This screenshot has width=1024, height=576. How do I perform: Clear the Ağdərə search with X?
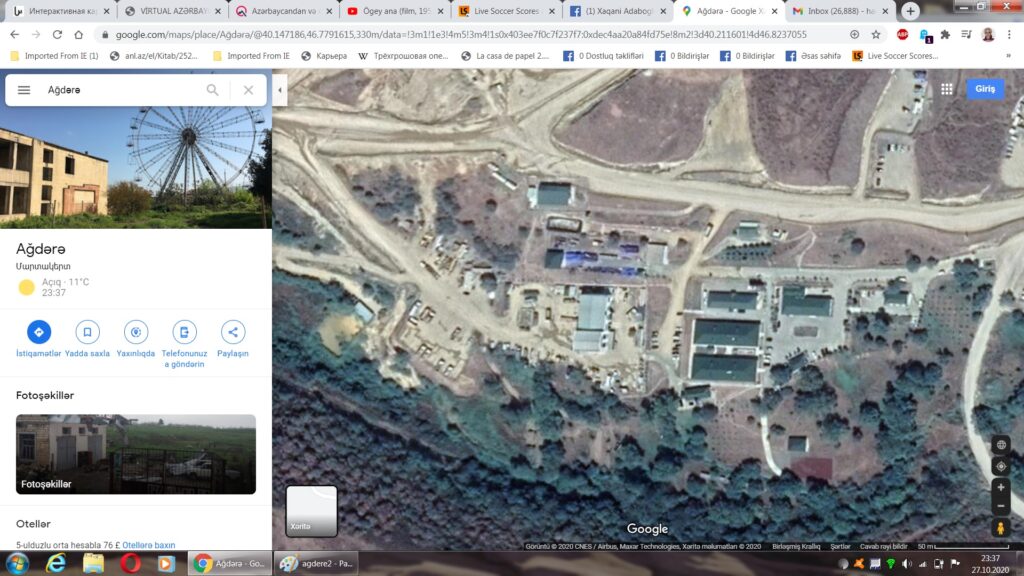tap(248, 90)
